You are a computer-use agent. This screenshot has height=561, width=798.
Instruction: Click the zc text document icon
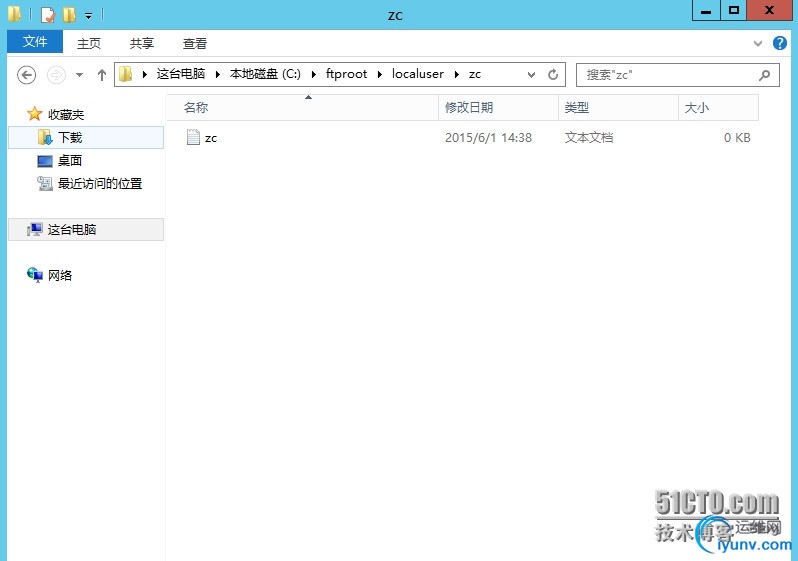193,137
